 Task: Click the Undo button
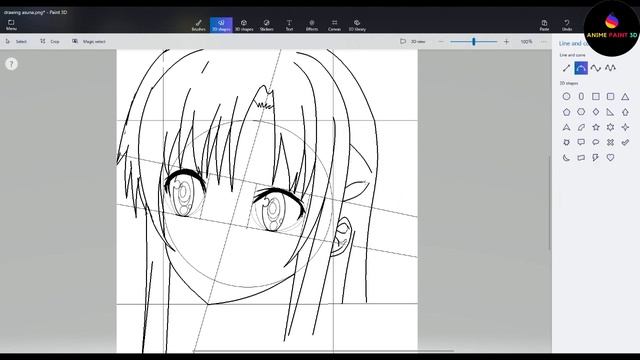pyautogui.click(x=567, y=25)
